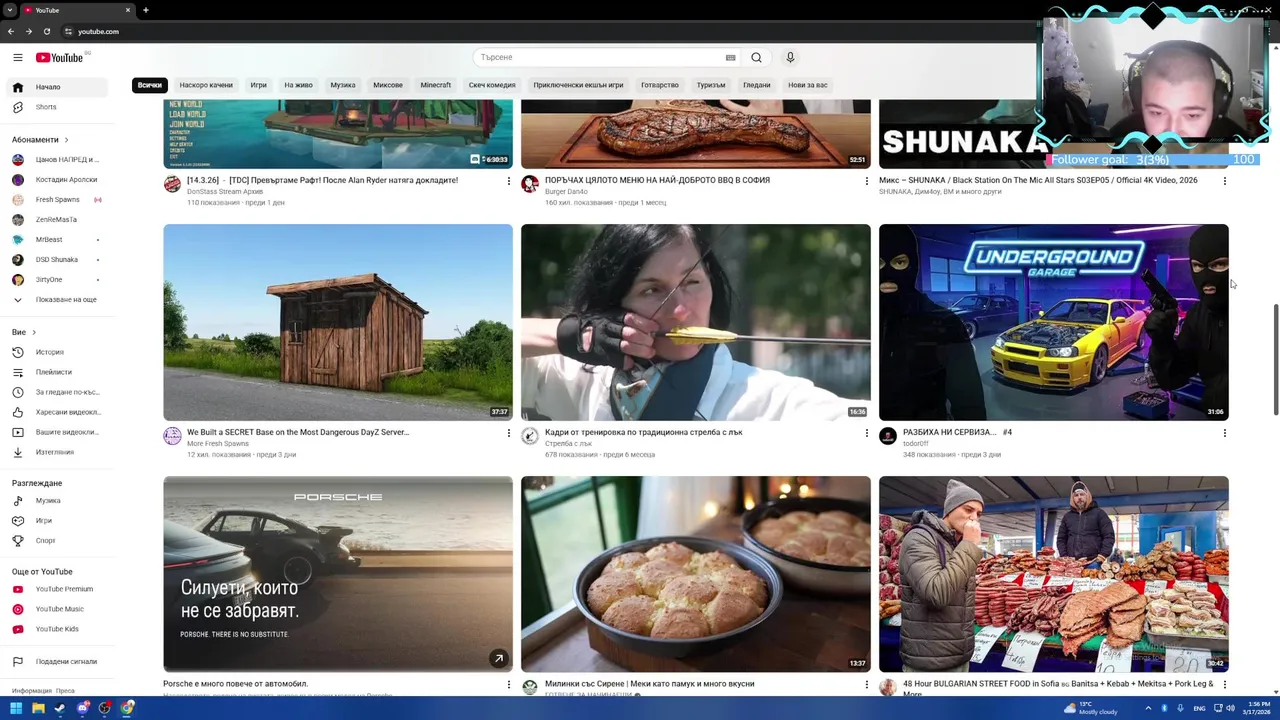Viewport: 1280px width, 720px height.
Task: Open the browser tab list dropdown
Action: click(x=10, y=10)
